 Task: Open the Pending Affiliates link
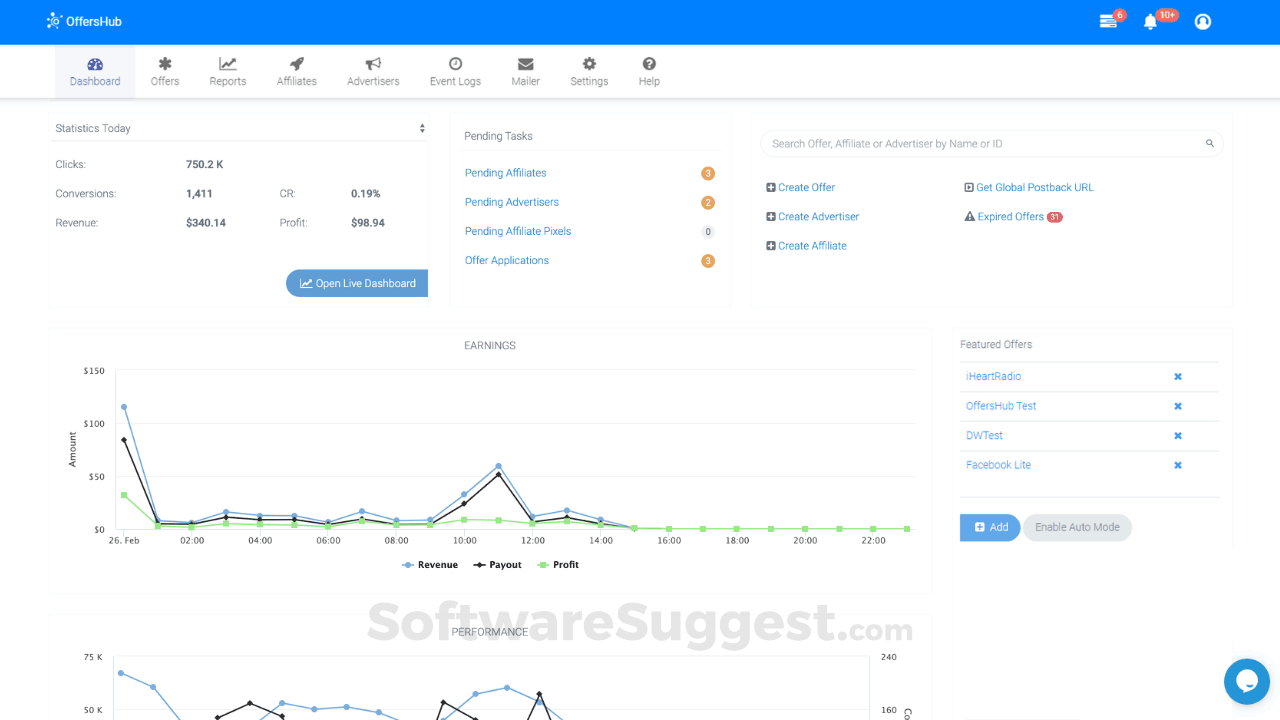tap(505, 172)
